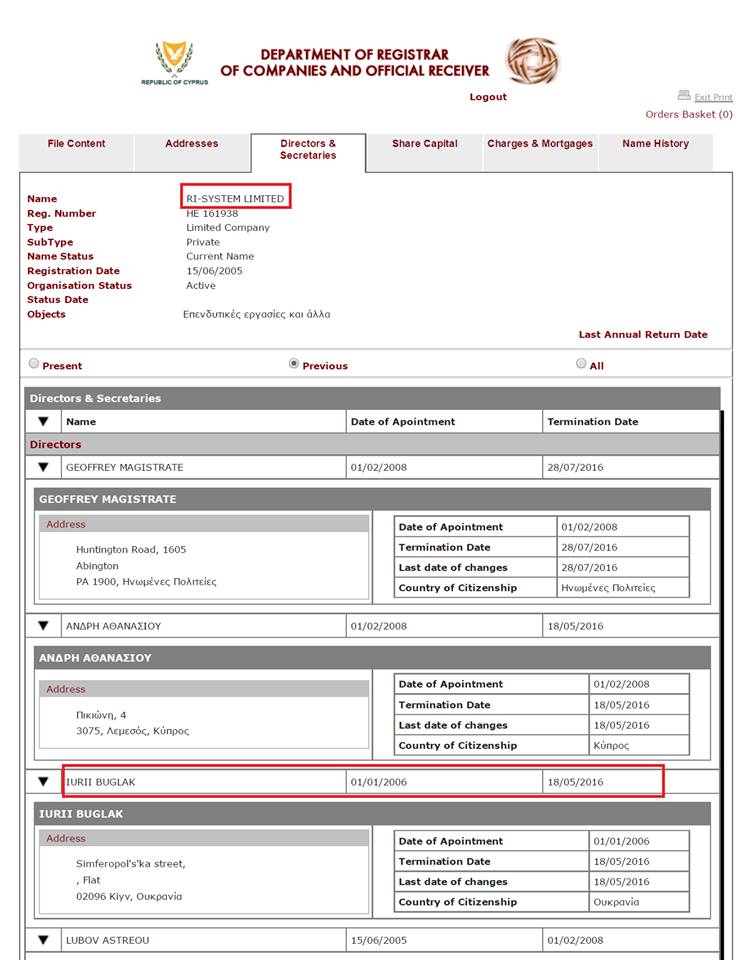The height and width of the screenshot is (960, 755).
Task: Switch to the Addresses tab
Action: click(x=191, y=144)
